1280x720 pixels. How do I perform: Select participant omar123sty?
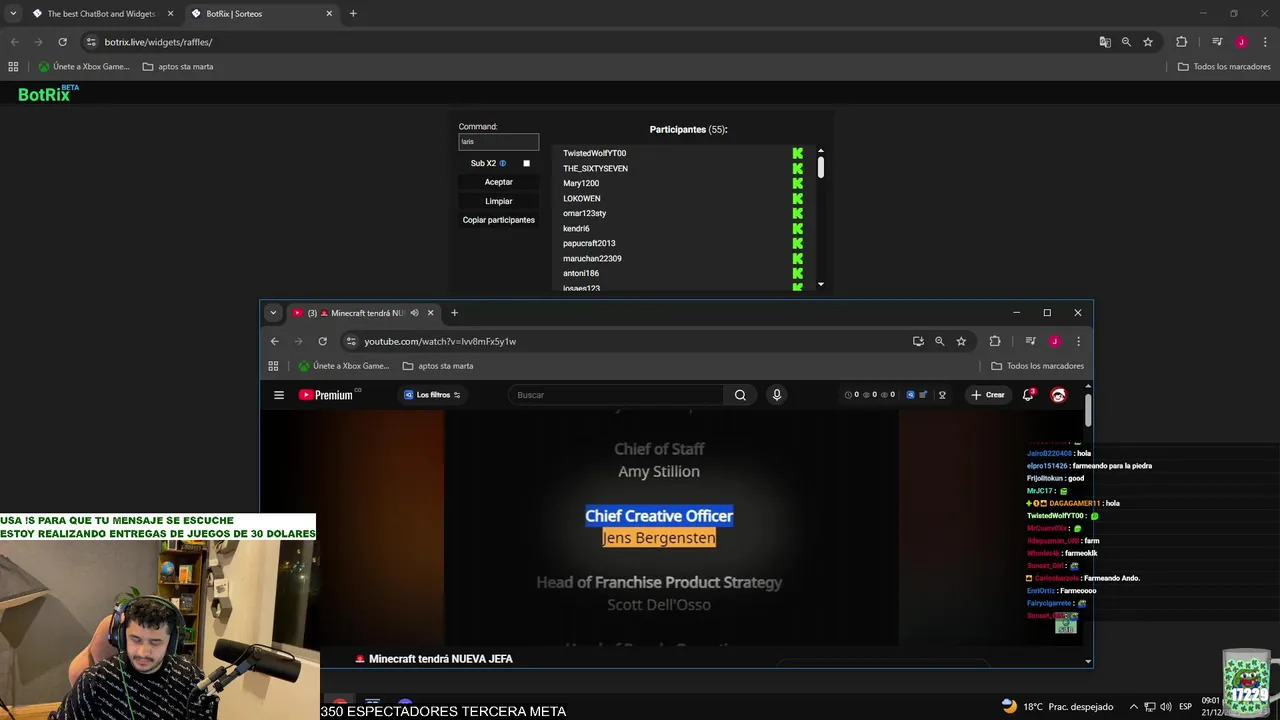coord(584,213)
